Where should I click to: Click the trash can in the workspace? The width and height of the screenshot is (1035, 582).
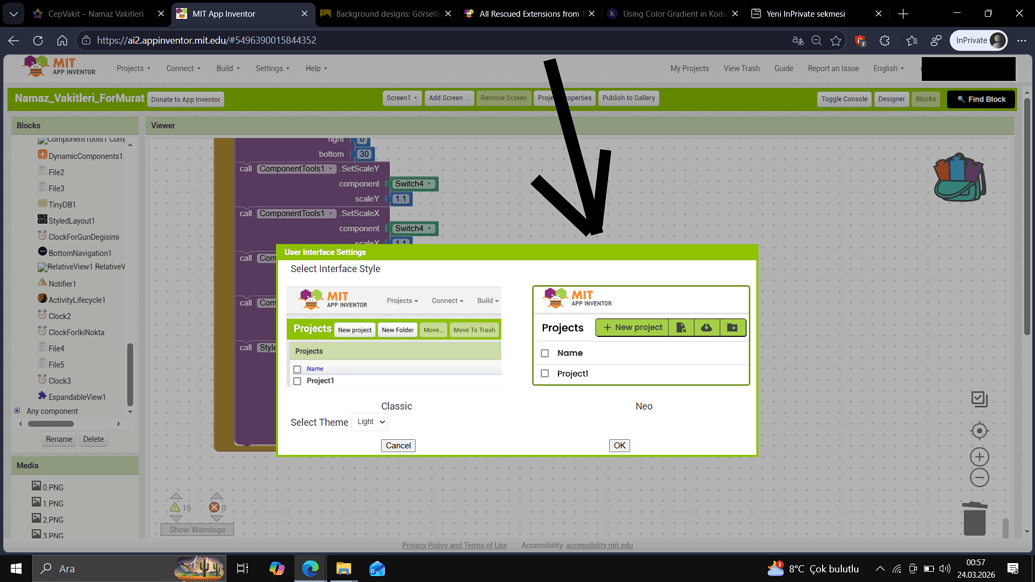pyautogui.click(x=974, y=519)
